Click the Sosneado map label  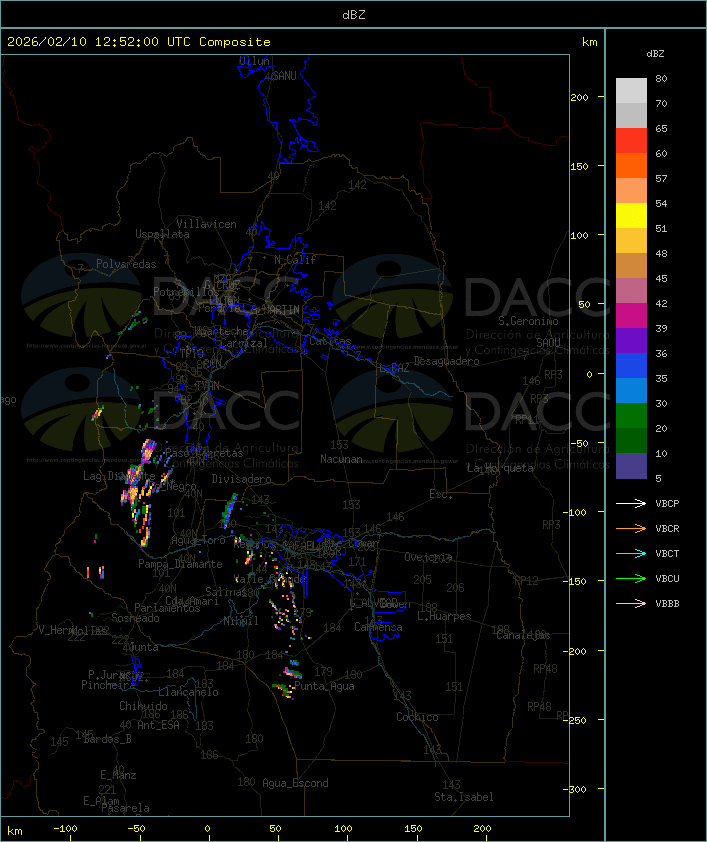(135, 618)
